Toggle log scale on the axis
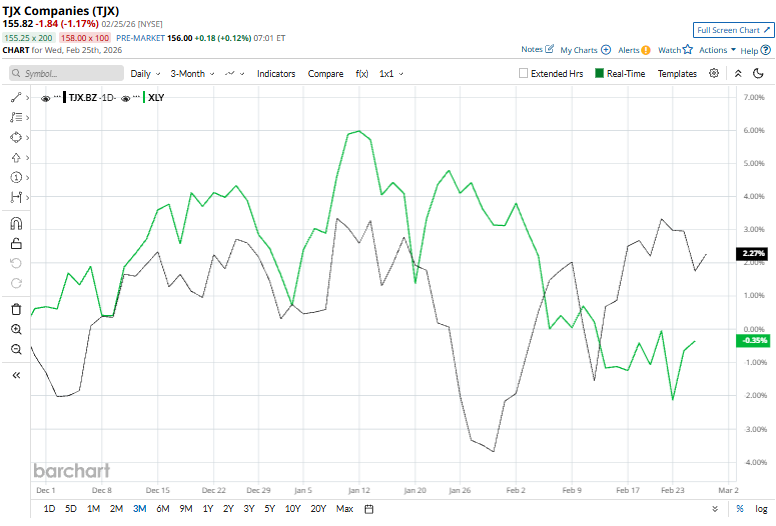776x526 pixels. [761, 509]
